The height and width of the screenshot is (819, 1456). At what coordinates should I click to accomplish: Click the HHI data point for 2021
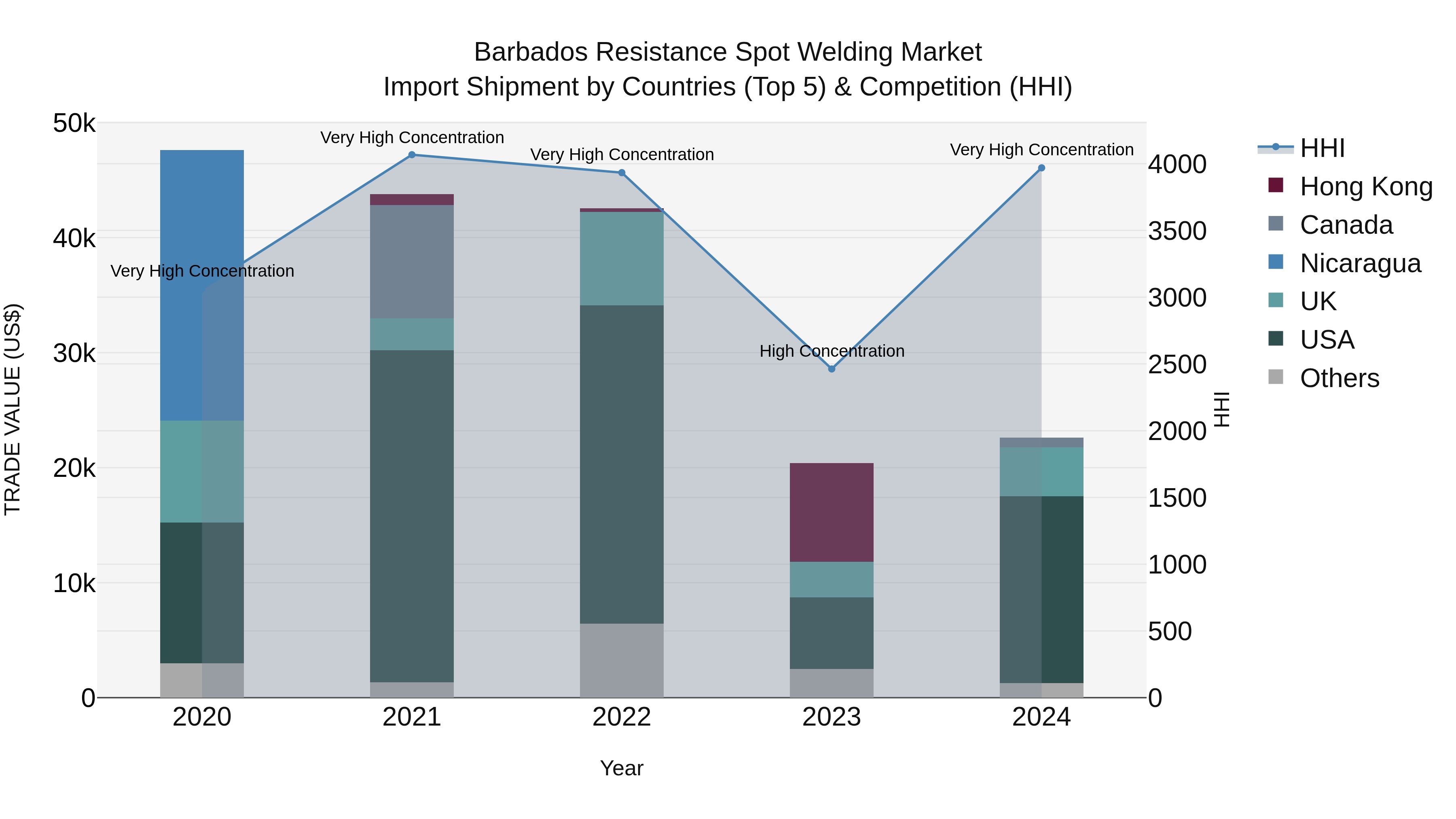412,155
